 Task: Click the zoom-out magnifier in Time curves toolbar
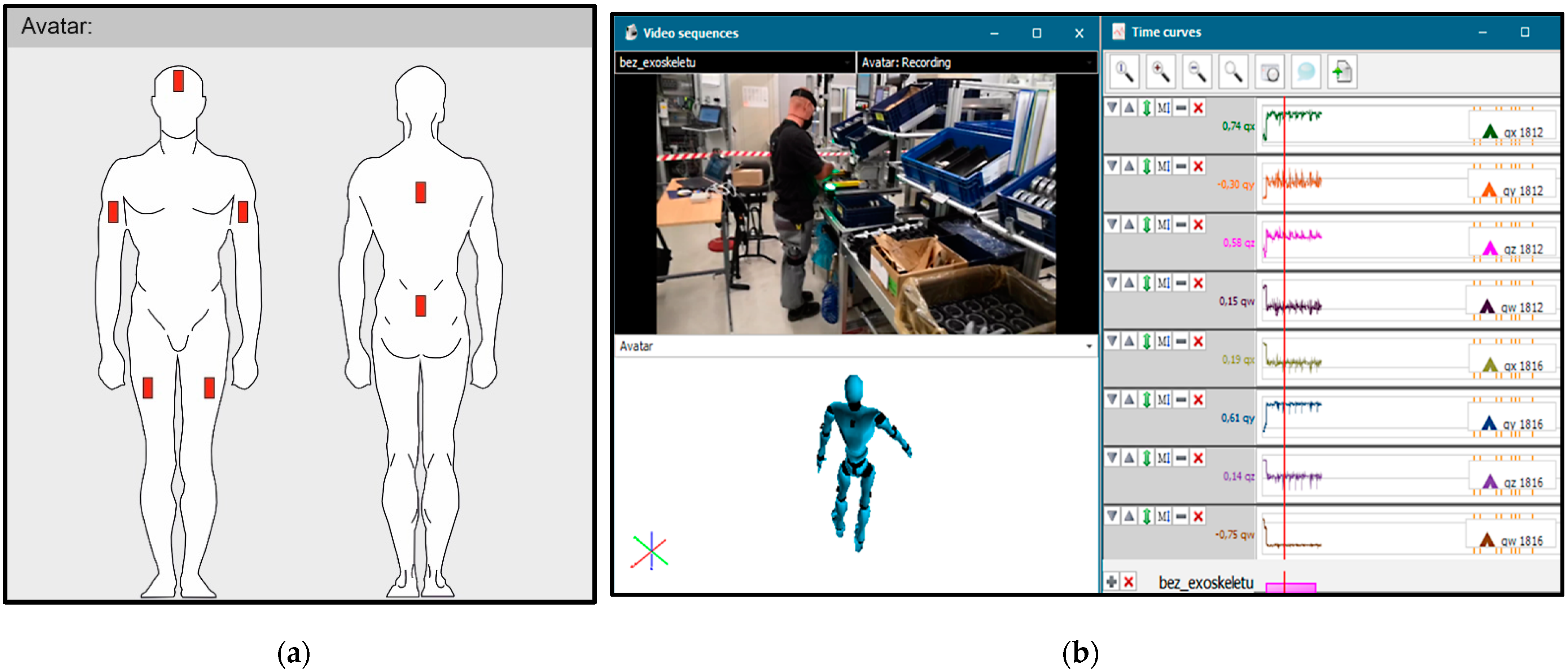[1197, 73]
